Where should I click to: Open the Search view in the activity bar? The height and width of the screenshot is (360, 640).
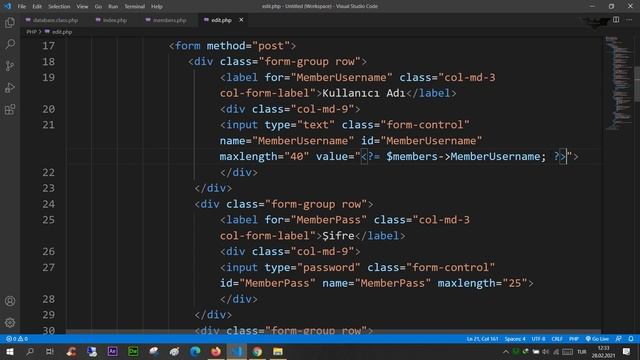pyautogui.click(x=10, y=44)
